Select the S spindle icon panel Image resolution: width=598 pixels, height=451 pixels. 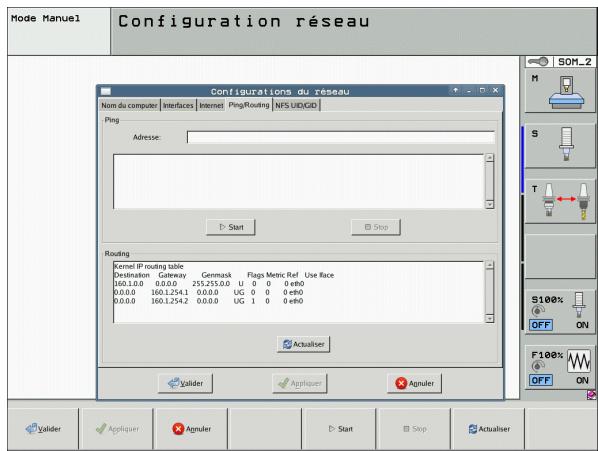pos(560,146)
